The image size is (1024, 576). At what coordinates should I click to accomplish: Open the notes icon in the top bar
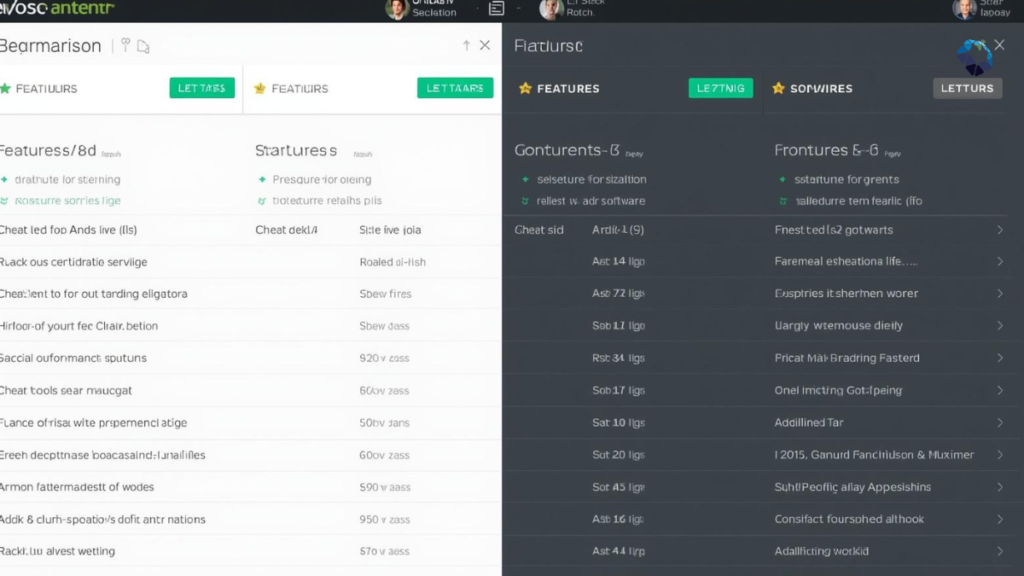pos(496,8)
